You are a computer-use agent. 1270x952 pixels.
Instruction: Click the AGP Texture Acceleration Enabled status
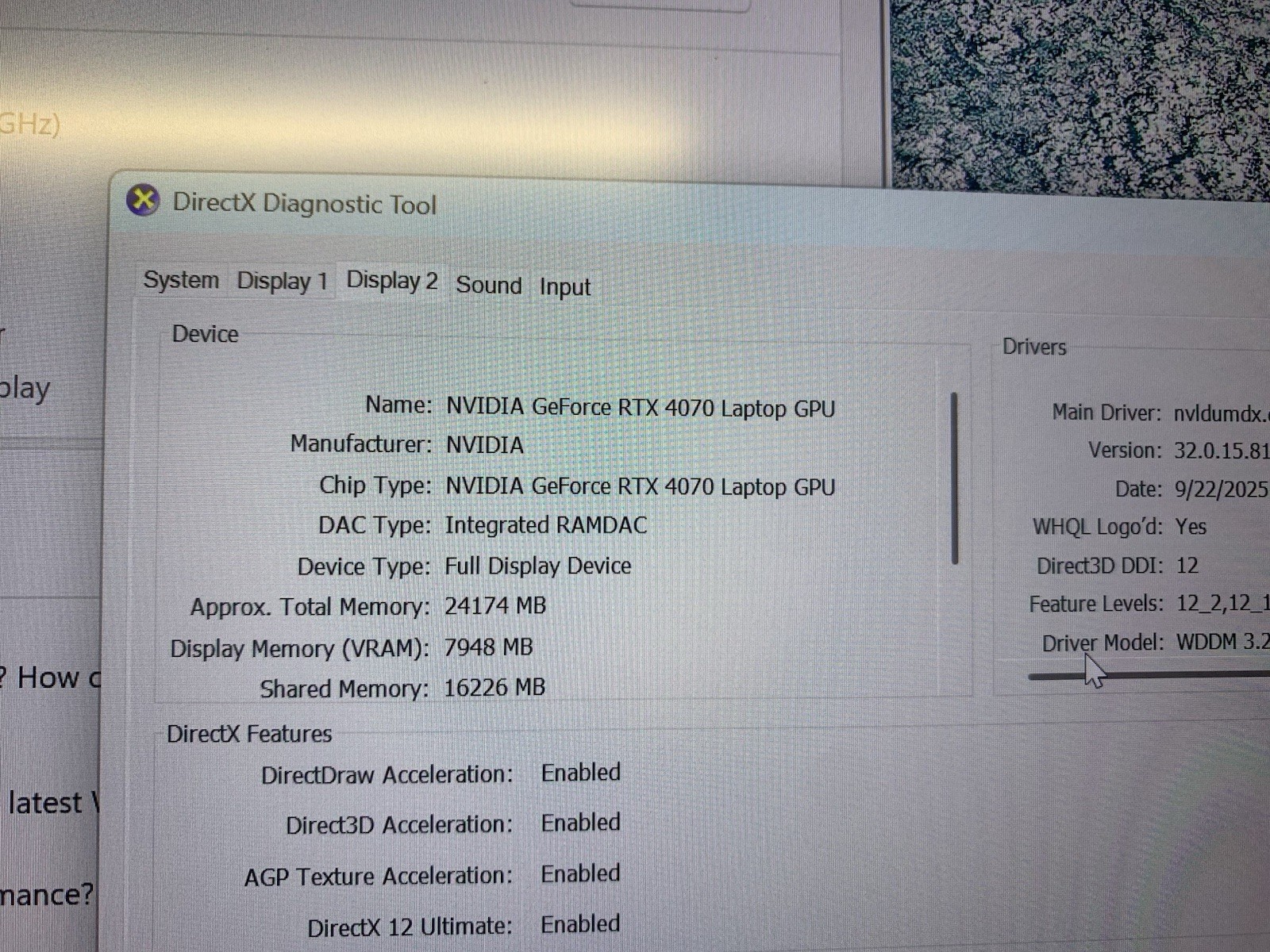pyautogui.click(x=581, y=873)
